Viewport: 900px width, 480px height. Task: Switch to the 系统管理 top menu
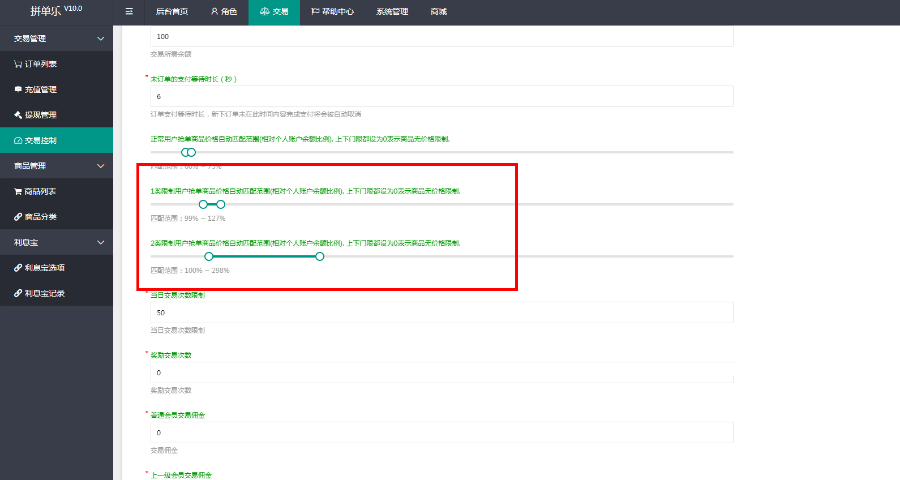tap(392, 11)
